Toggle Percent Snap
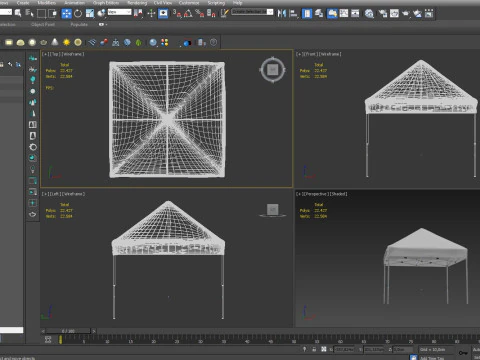480x360 pixels. 200,13
